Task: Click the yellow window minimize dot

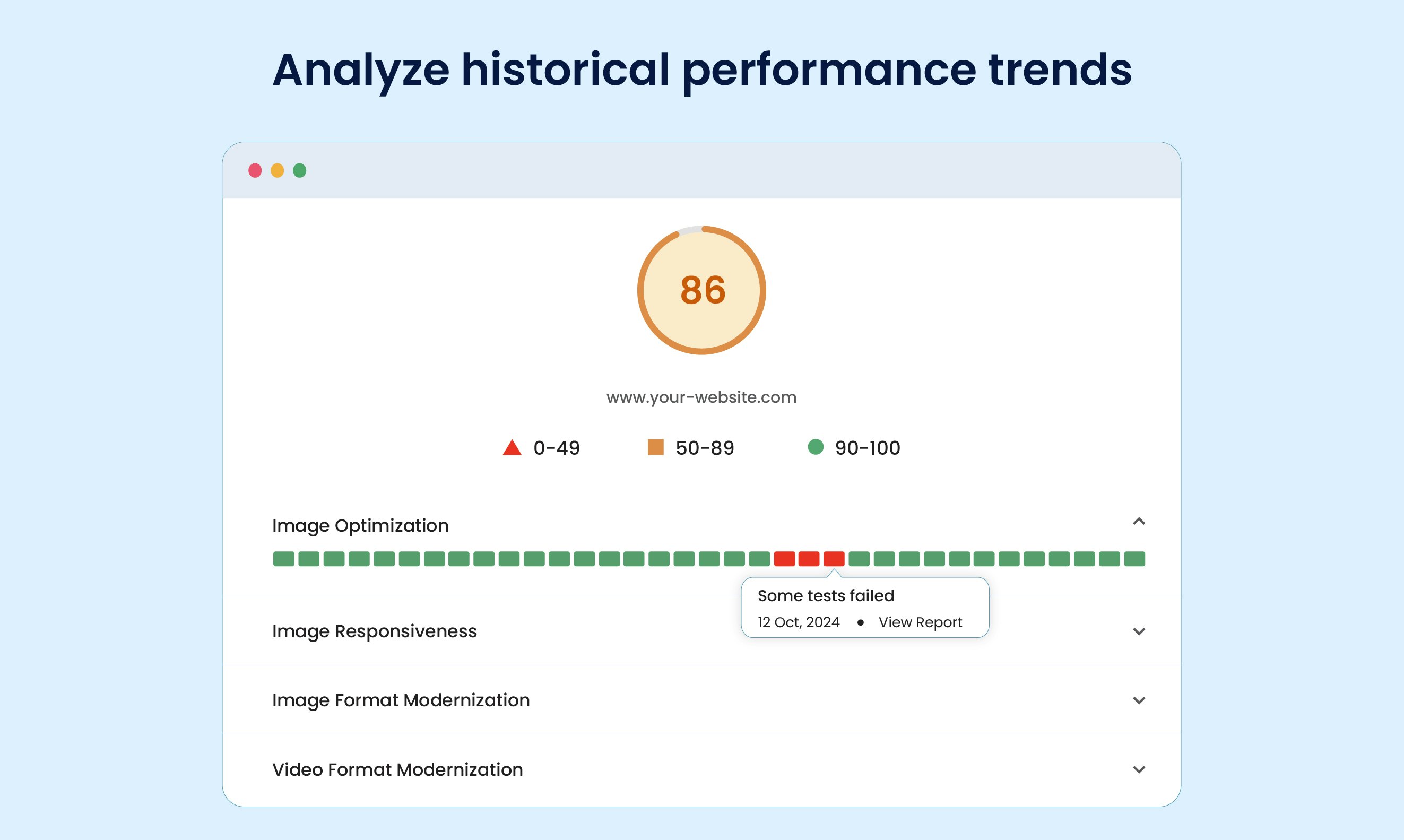Action: click(278, 170)
